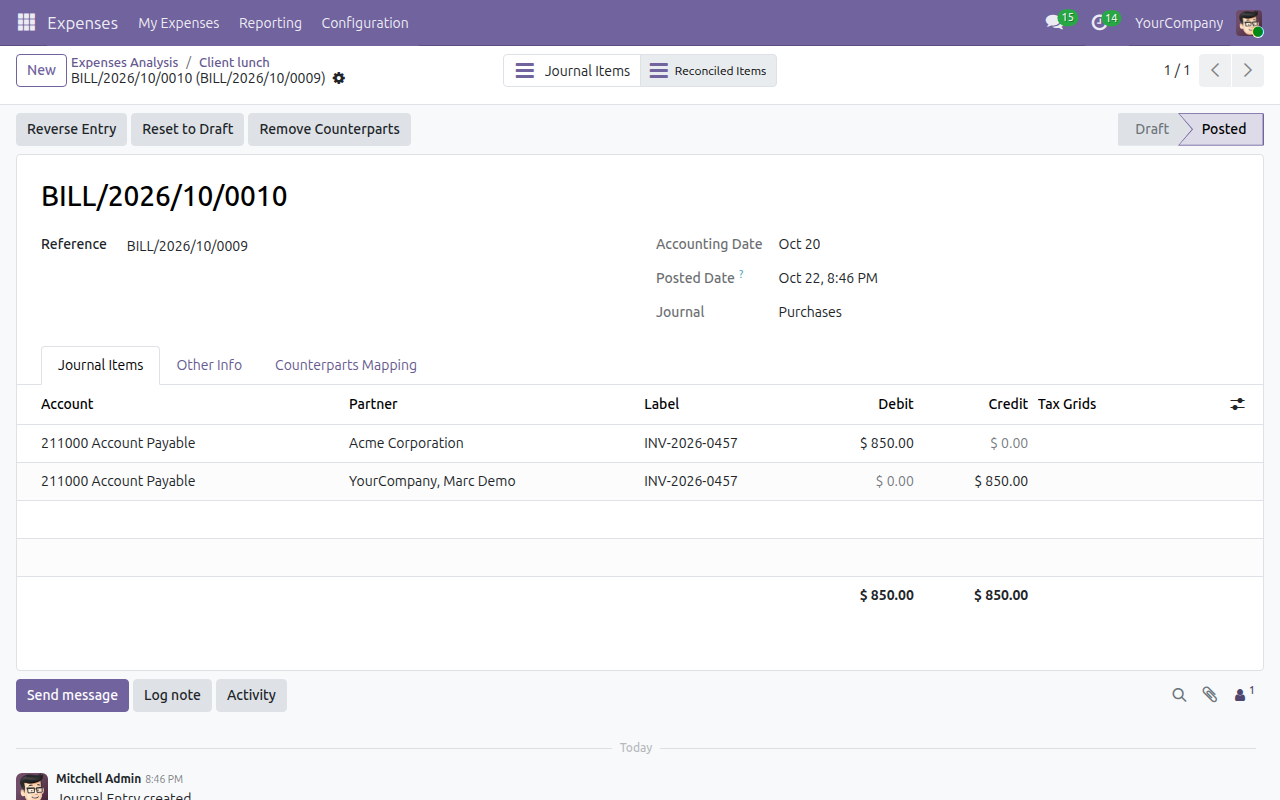1280x800 pixels.
Task: Go to next record arrow
Action: pos(1247,70)
